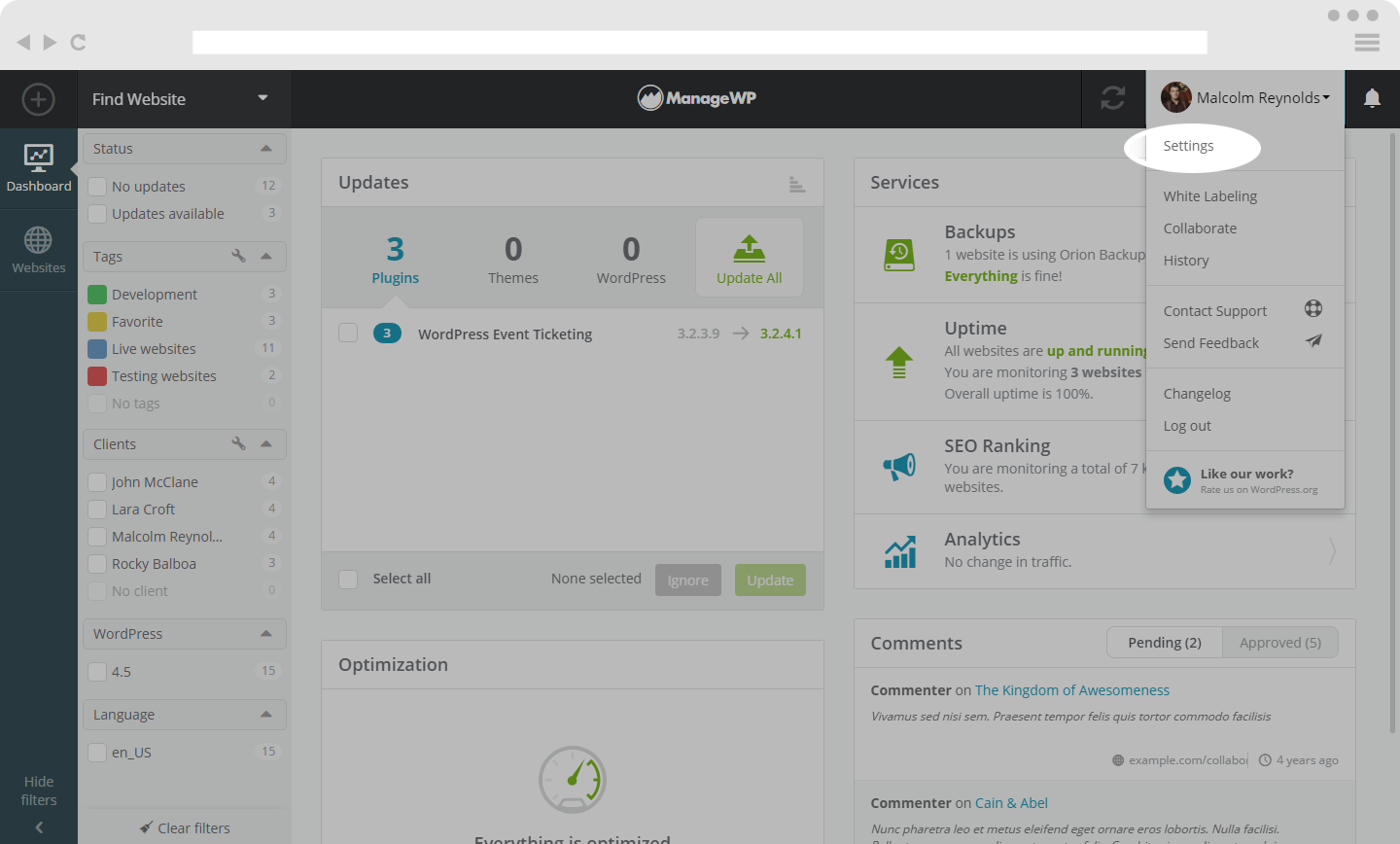Image resolution: width=1400 pixels, height=844 pixels.
Task: Open the browser hamburger menu
Action: (1367, 42)
